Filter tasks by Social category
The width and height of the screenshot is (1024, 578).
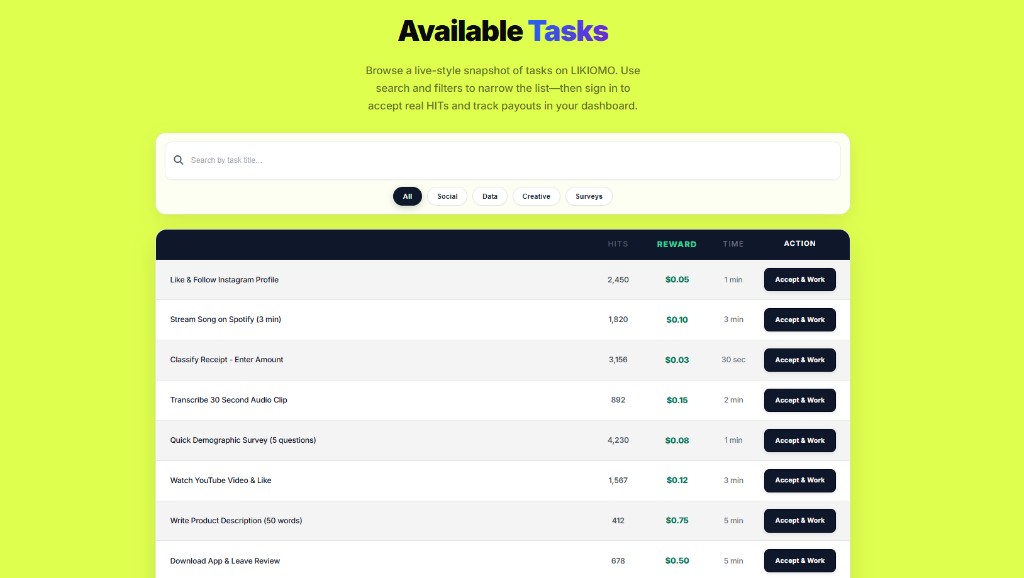click(x=447, y=197)
